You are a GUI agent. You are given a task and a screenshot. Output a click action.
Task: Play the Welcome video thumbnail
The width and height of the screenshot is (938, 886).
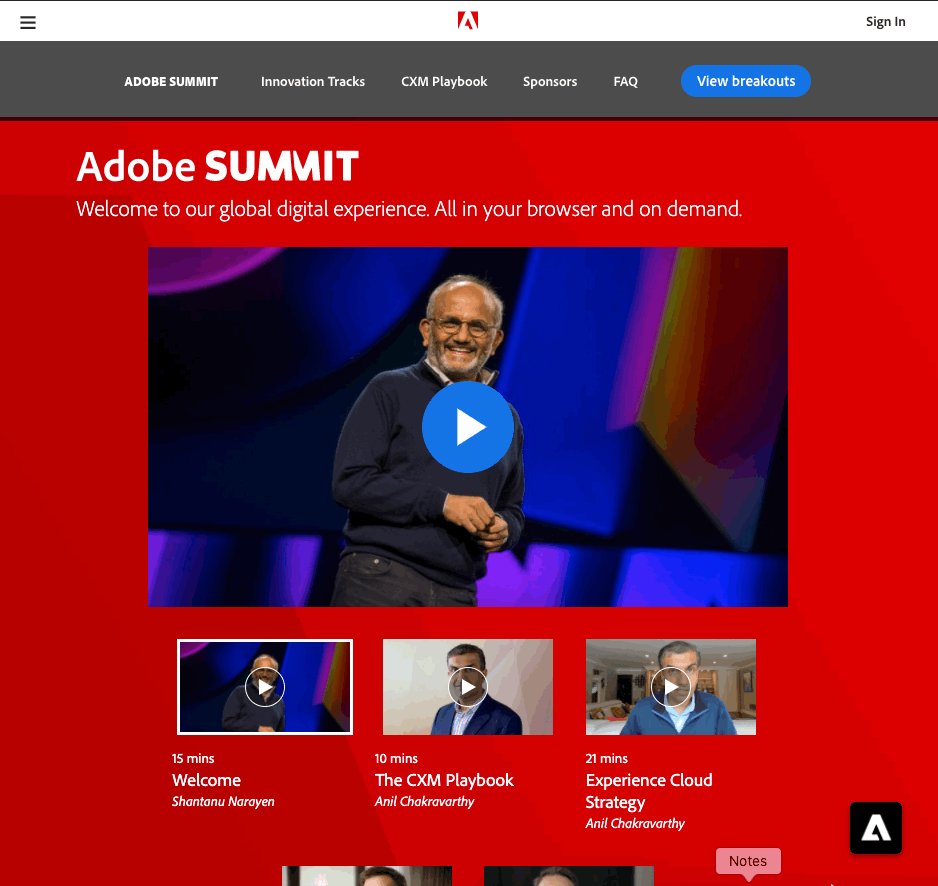click(264, 687)
